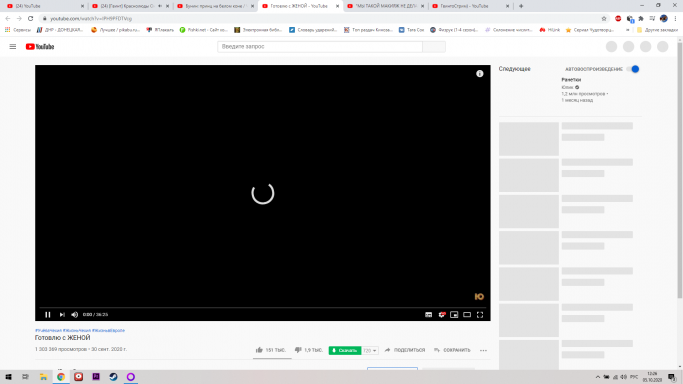This screenshot has height=384, width=683.
Task: Click the video progress bar
Action: click(x=263, y=307)
